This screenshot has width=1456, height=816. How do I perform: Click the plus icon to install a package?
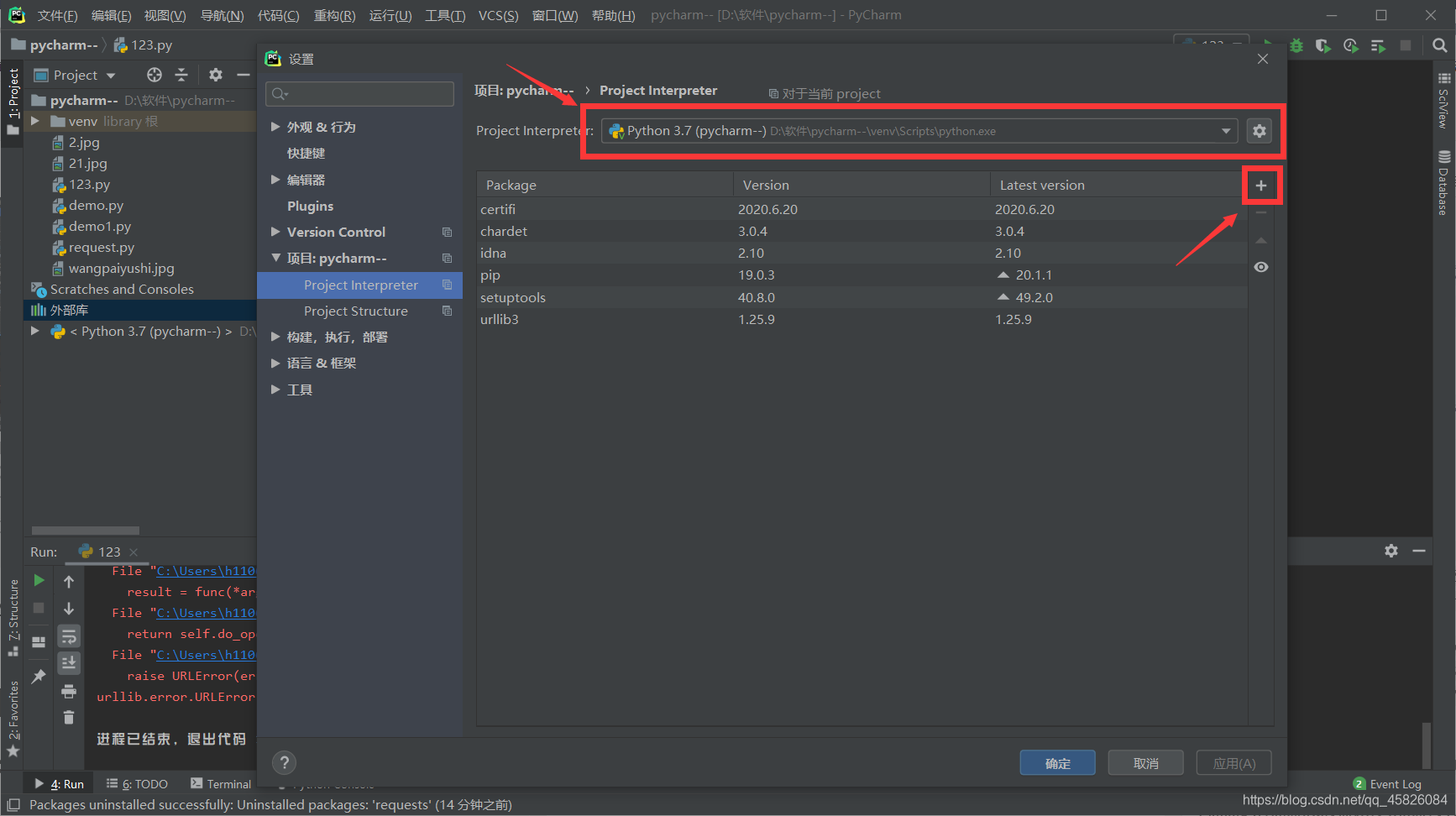tap(1261, 186)
